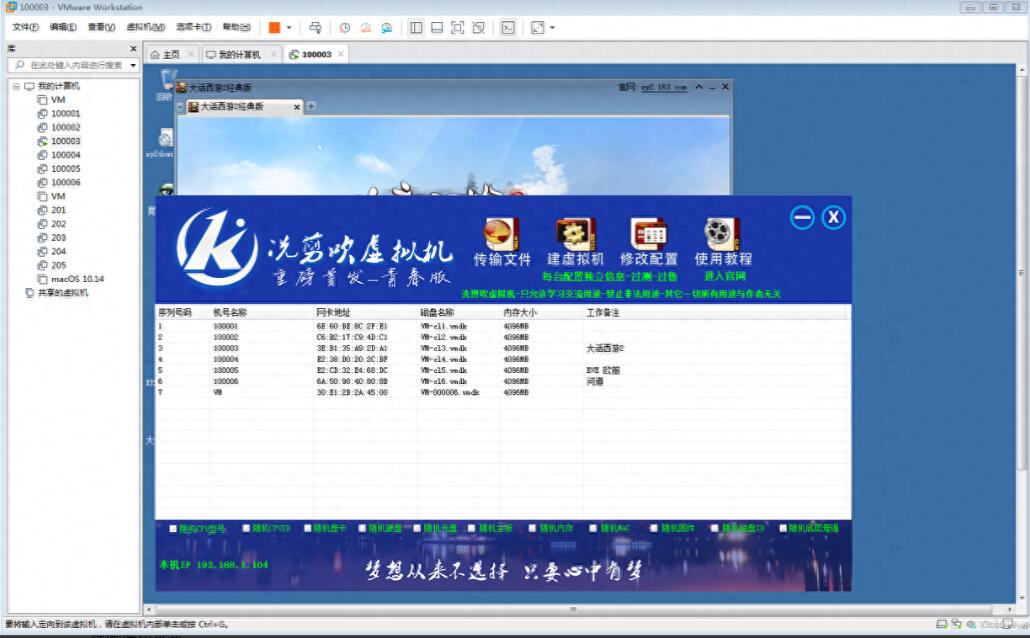This screenshot has height=638, width=1030.
Task: Add a new tab with plus in the game window
Action: (x=311, y=106)
